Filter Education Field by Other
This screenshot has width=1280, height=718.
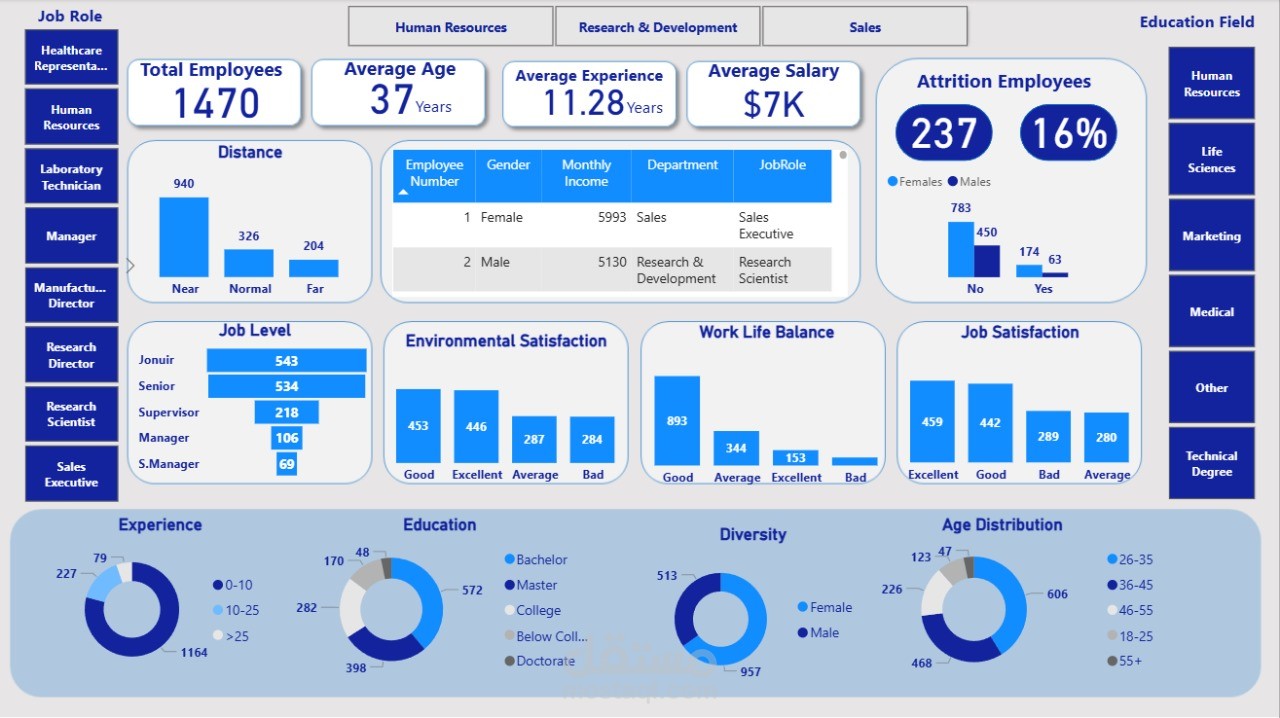(x=1211, y=387)
